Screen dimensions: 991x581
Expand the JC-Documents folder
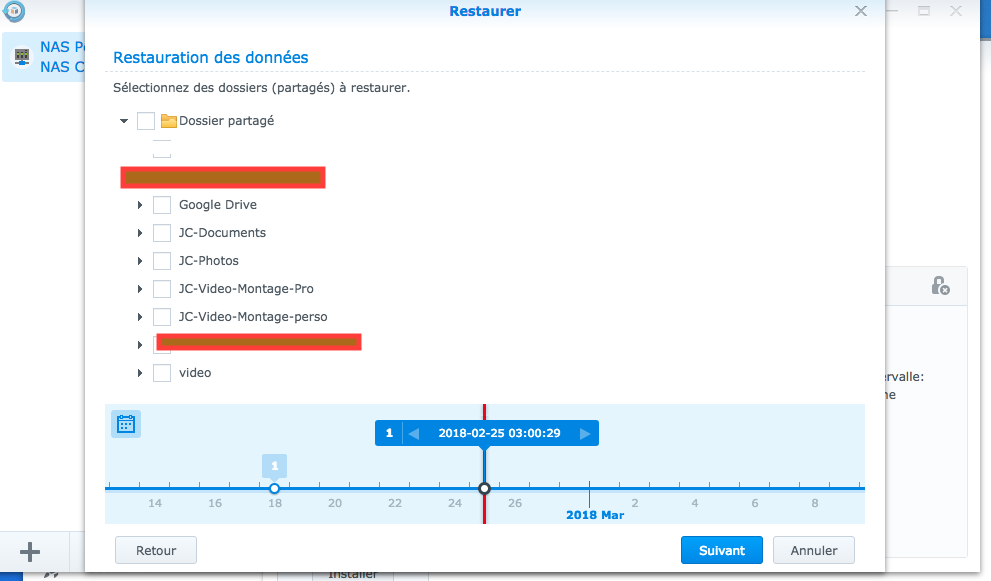(140, 233)
